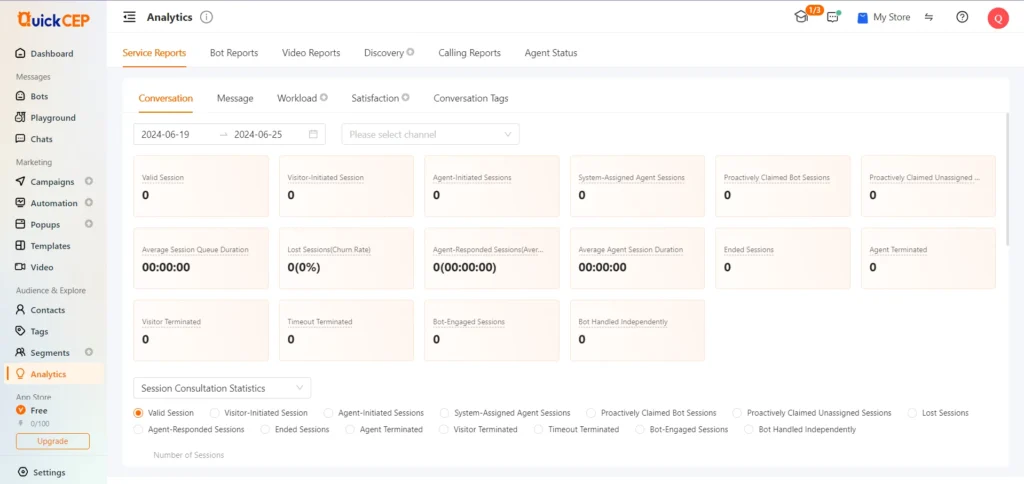Collapse sidebar with the hamburger menu icon
Image resolution: width=1024 pixels, height=484 pixels.
point(129,18)
